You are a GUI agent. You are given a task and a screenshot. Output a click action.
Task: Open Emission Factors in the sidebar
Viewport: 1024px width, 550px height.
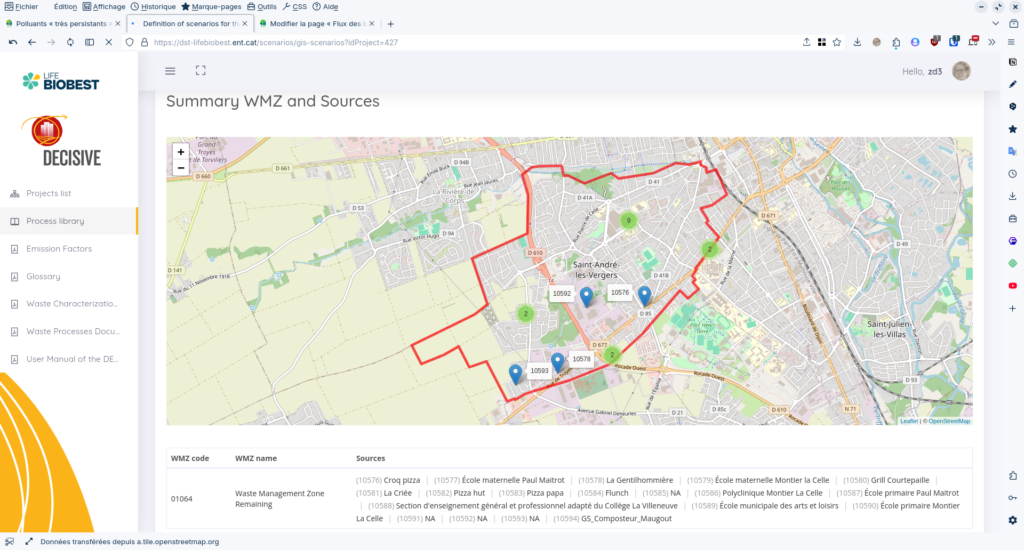tap(59, 249)
